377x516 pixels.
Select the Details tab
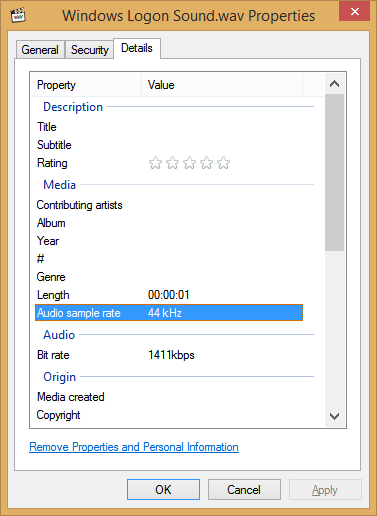(137, 48)
